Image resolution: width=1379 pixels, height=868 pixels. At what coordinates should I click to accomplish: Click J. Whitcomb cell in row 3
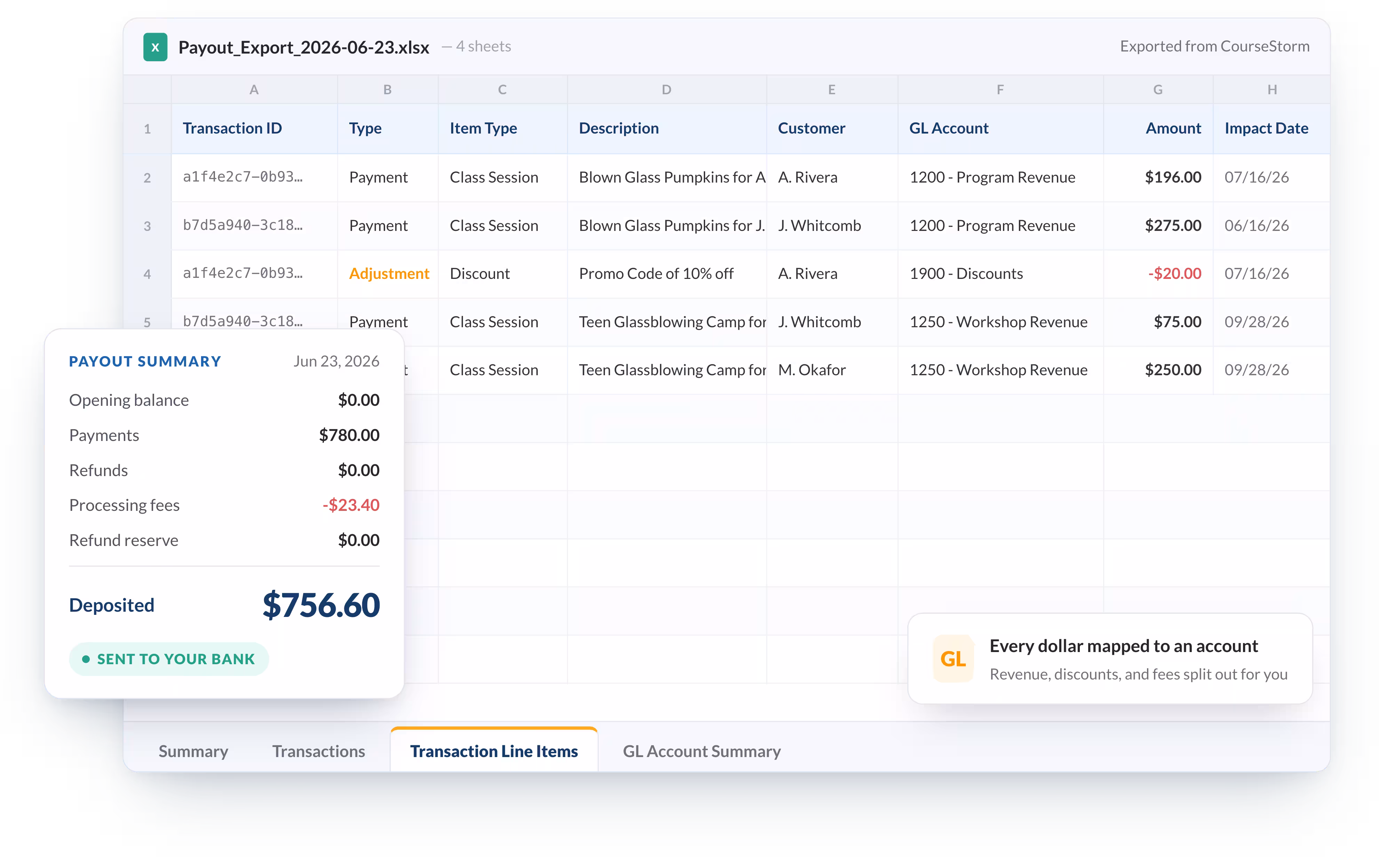pos(832,226)
